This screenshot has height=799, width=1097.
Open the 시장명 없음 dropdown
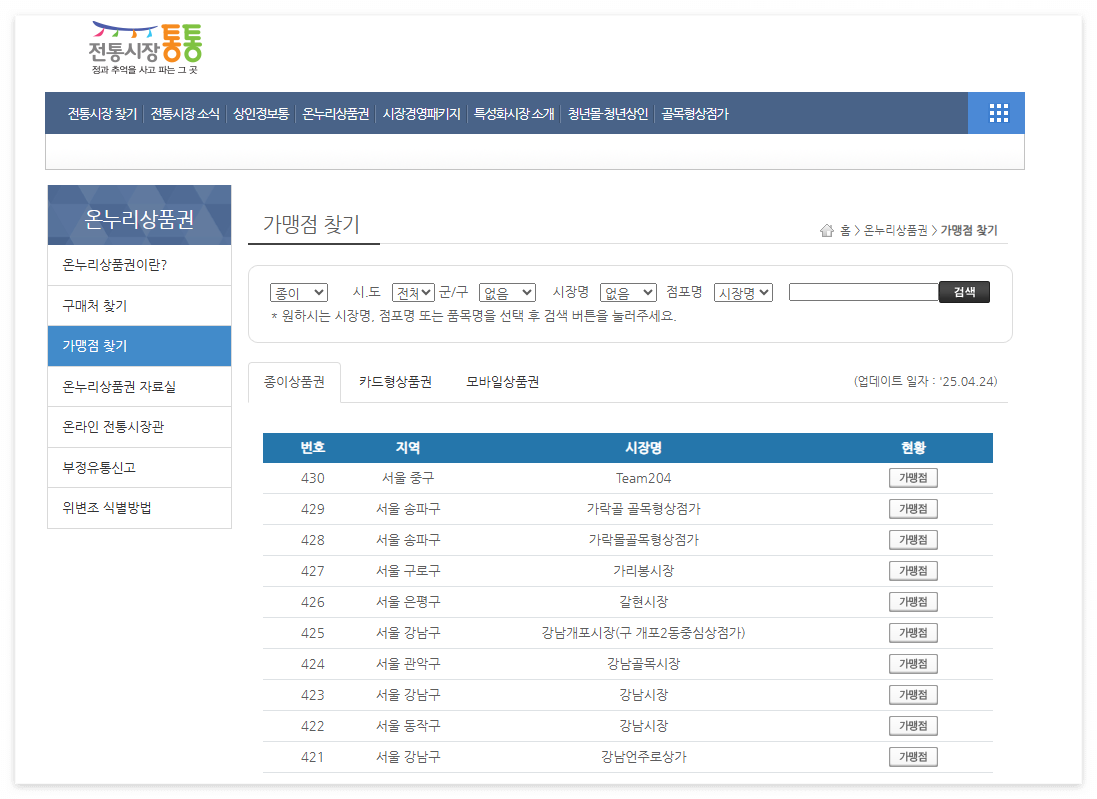tap(628, 292)
